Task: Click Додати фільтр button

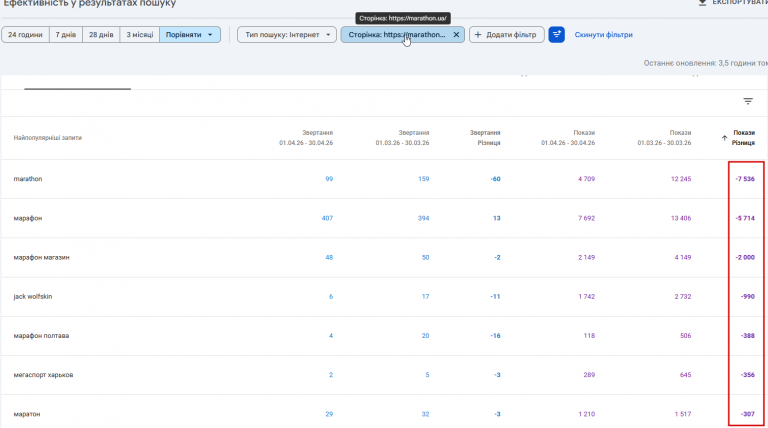Action: 506,35
